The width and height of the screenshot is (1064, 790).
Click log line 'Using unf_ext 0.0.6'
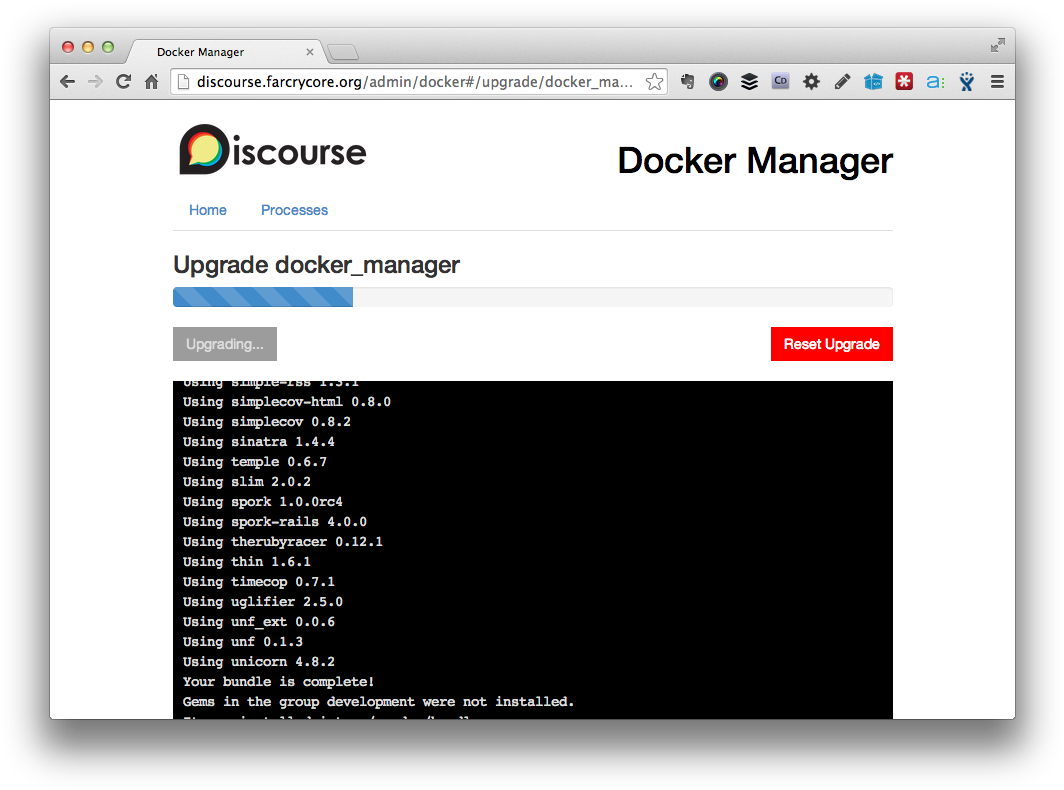click(x=259, y=622)
